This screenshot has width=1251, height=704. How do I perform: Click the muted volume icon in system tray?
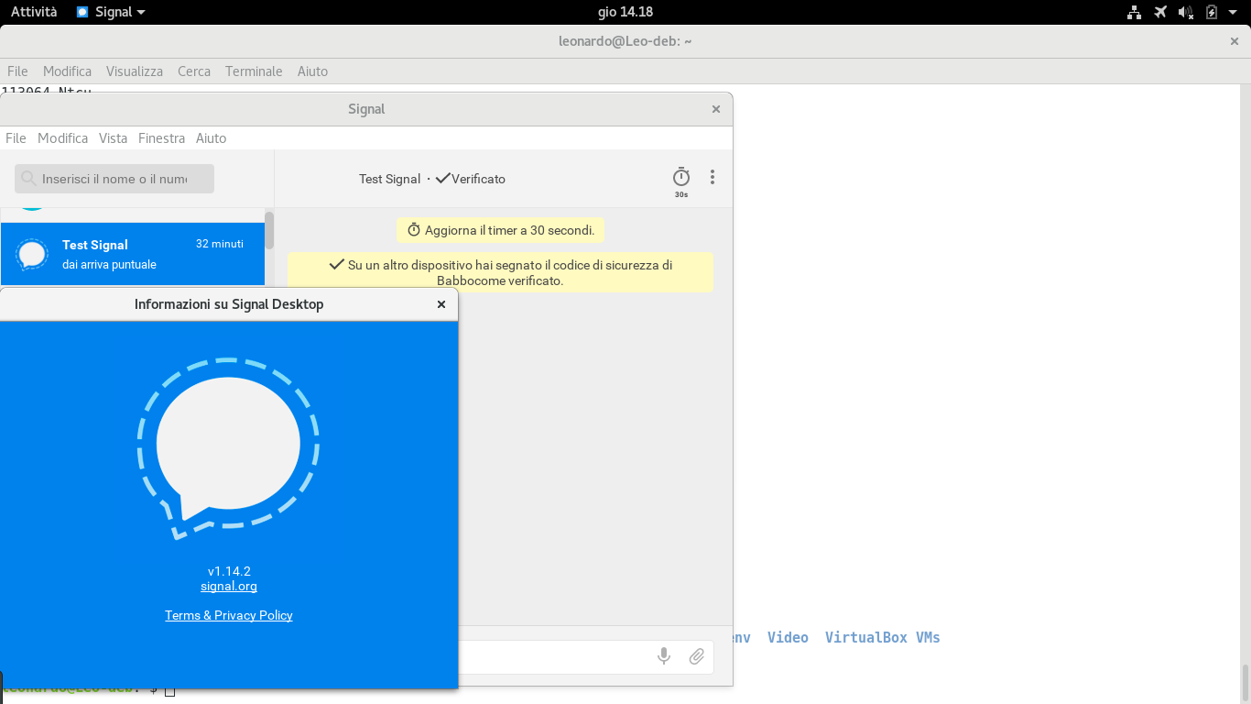click(1185, 11)
